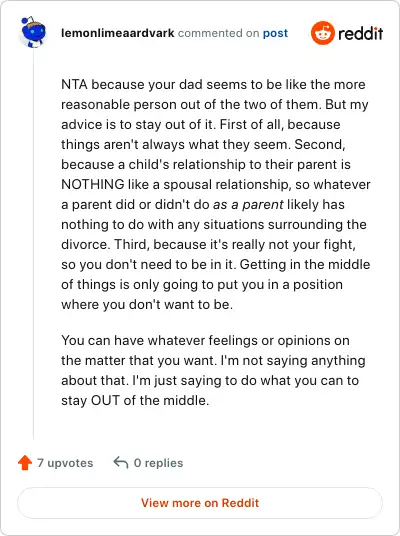Click the orange Reddit Snoo logo
Viewport: 400px width, 536px height.
tap(322, 33)
